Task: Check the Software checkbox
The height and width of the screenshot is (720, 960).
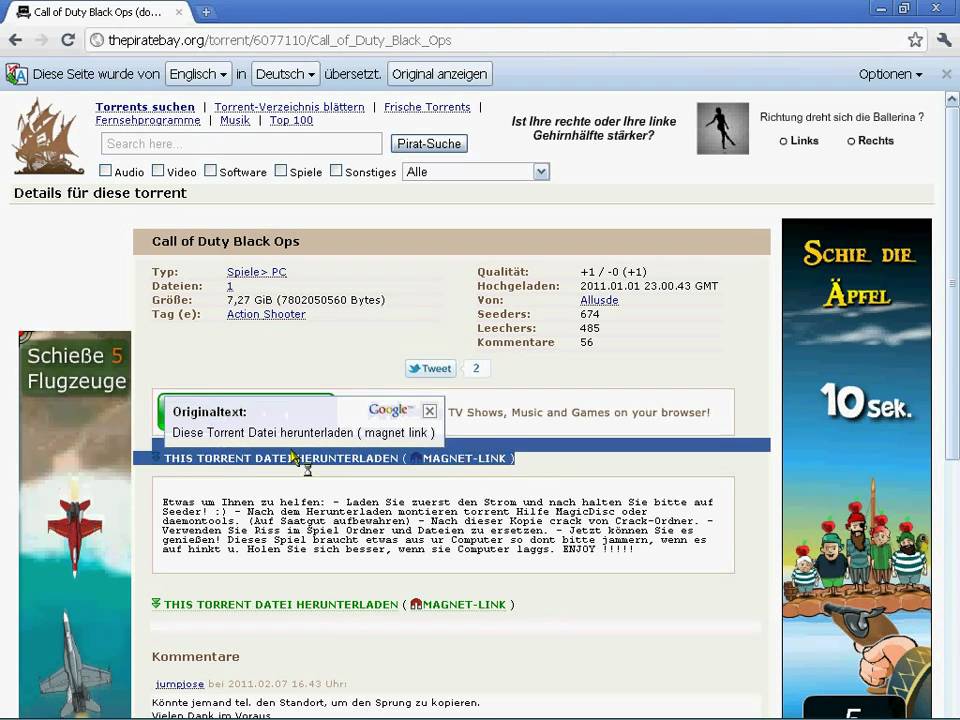Action: point(211,170)
